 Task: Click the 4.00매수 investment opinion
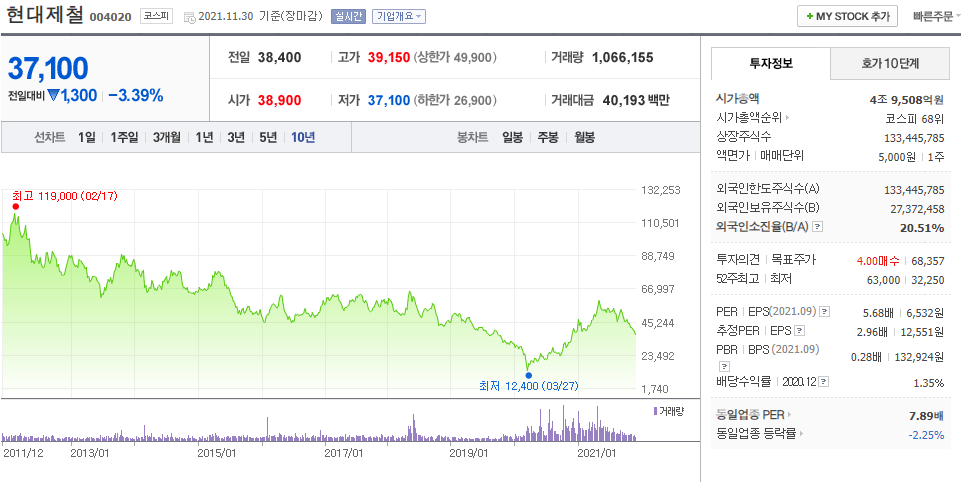(x=877, y=261)
